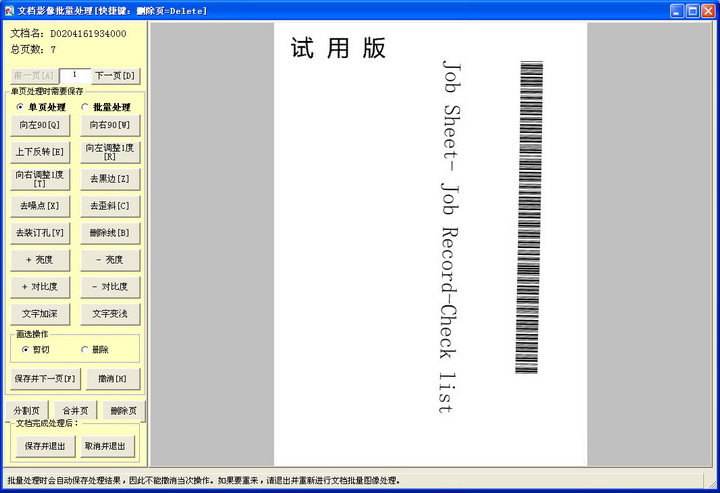Remove noise with 去噪点[X]
720x493 pixels.
coord(40,206)
